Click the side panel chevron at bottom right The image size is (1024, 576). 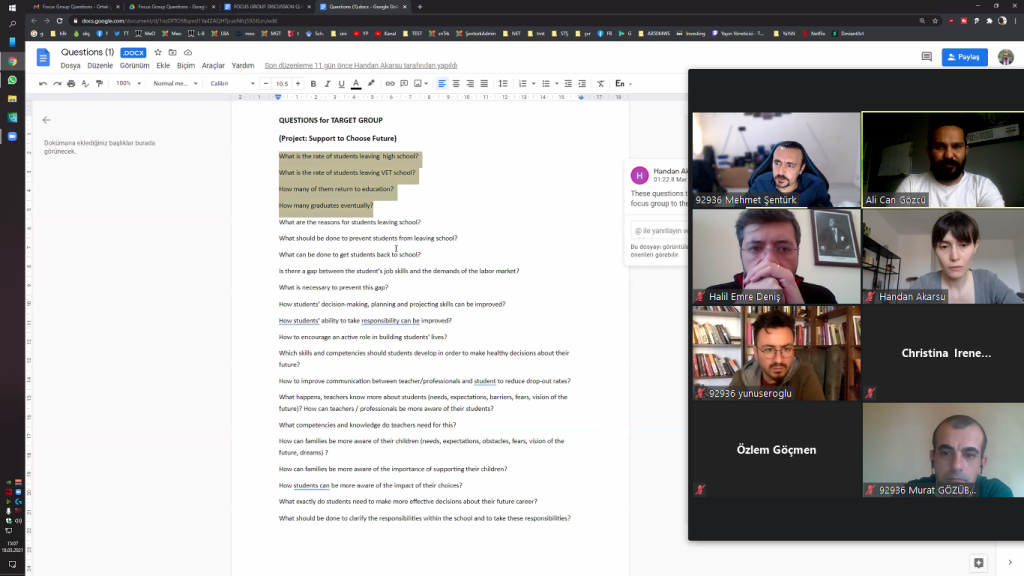[x=1010, y=562]
